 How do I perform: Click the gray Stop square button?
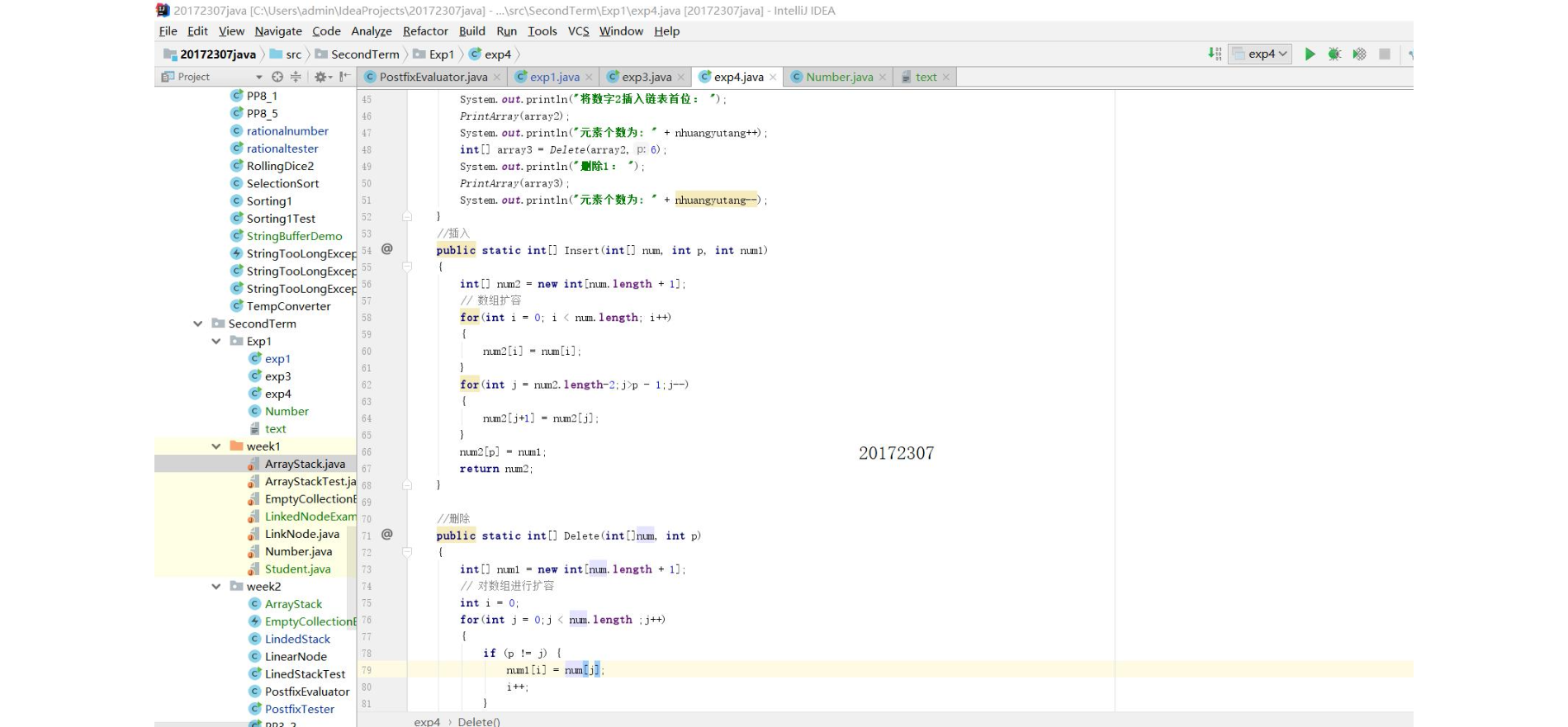point(1385,54)
